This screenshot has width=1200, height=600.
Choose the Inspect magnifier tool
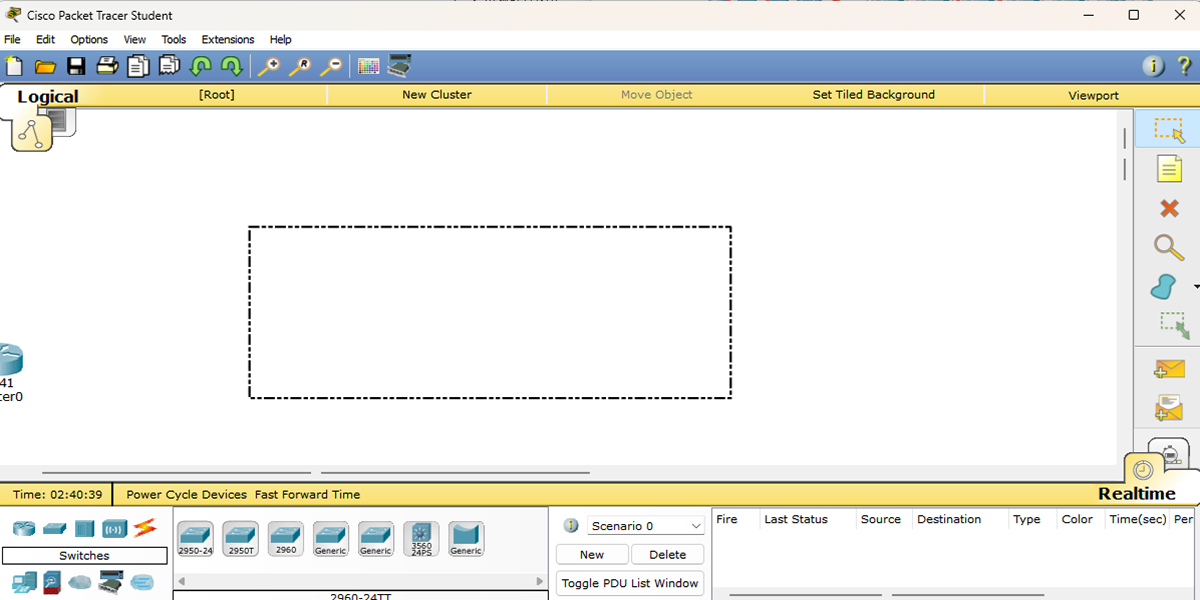1169,247
